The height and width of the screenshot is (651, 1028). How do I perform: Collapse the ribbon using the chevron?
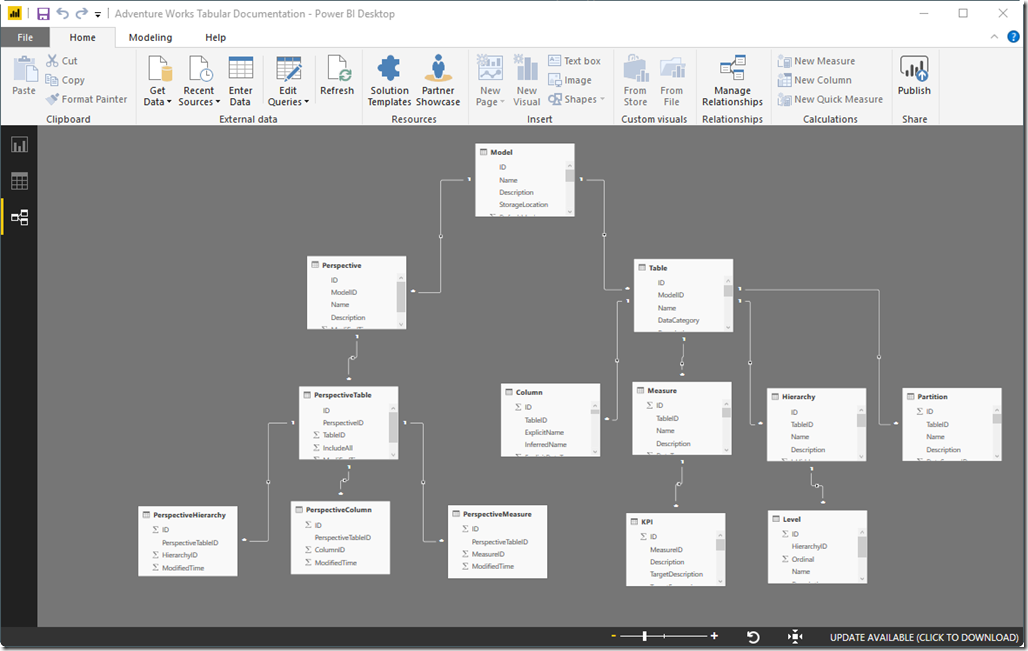click(x=994, y=37)
